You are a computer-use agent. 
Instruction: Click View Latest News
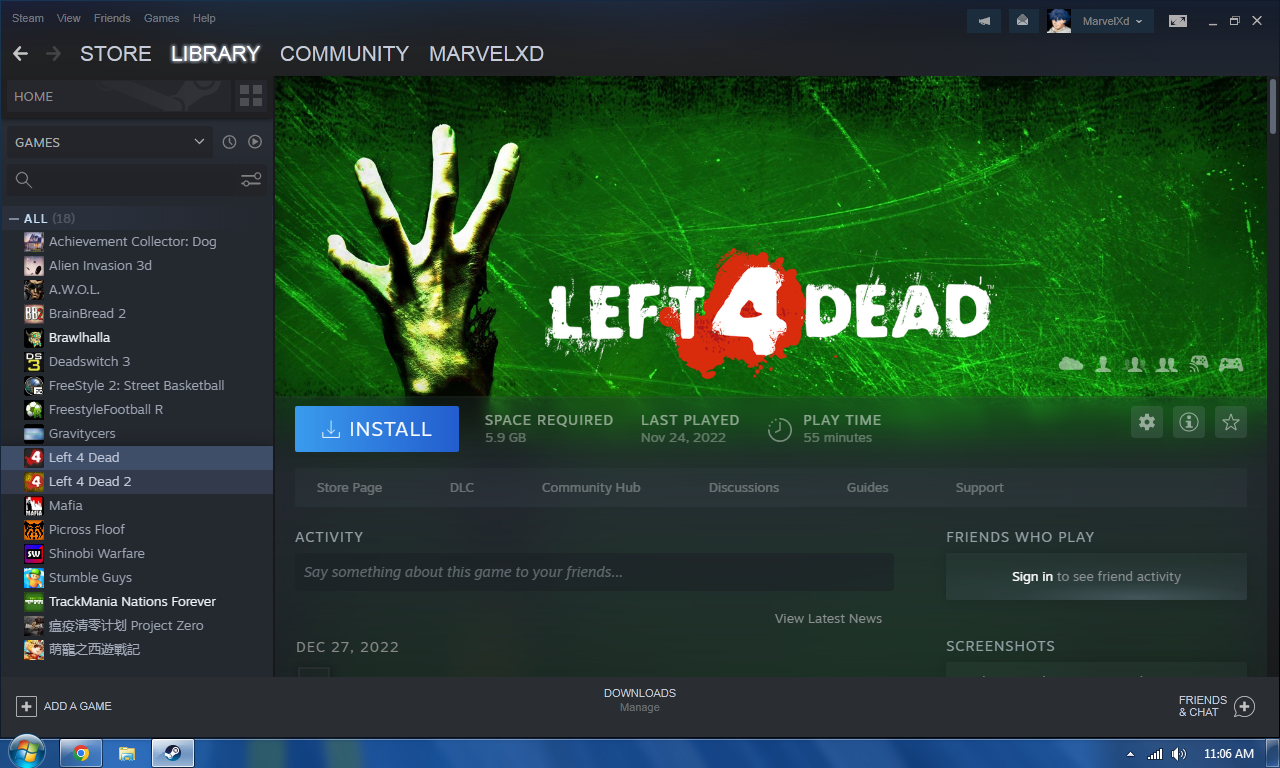click(828, 619)
